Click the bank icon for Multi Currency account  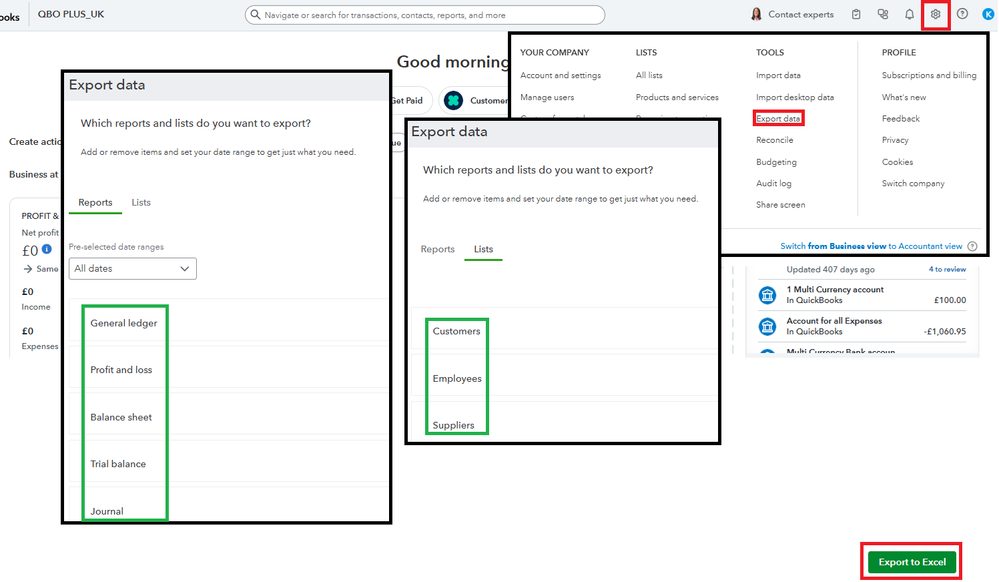[x=768, y=295]
